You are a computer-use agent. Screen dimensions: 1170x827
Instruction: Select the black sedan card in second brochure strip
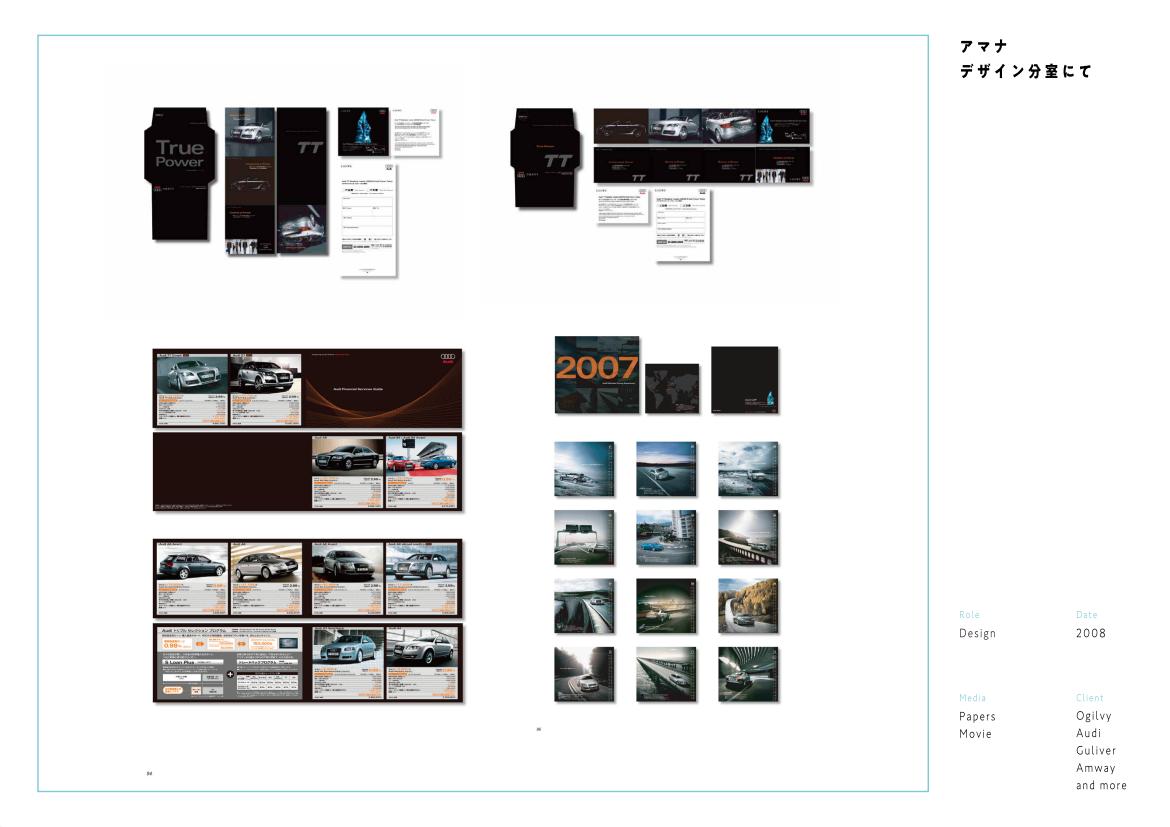click(x=347, y=472)
